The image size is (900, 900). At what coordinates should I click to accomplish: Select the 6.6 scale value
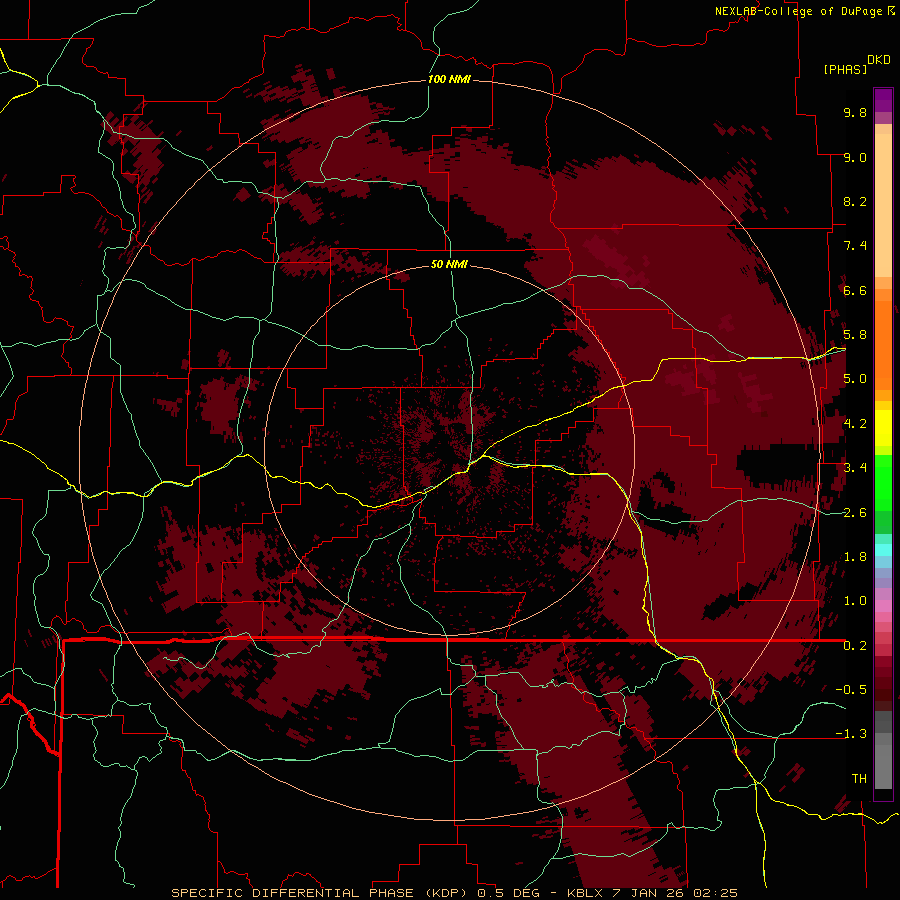coord(855,290)
